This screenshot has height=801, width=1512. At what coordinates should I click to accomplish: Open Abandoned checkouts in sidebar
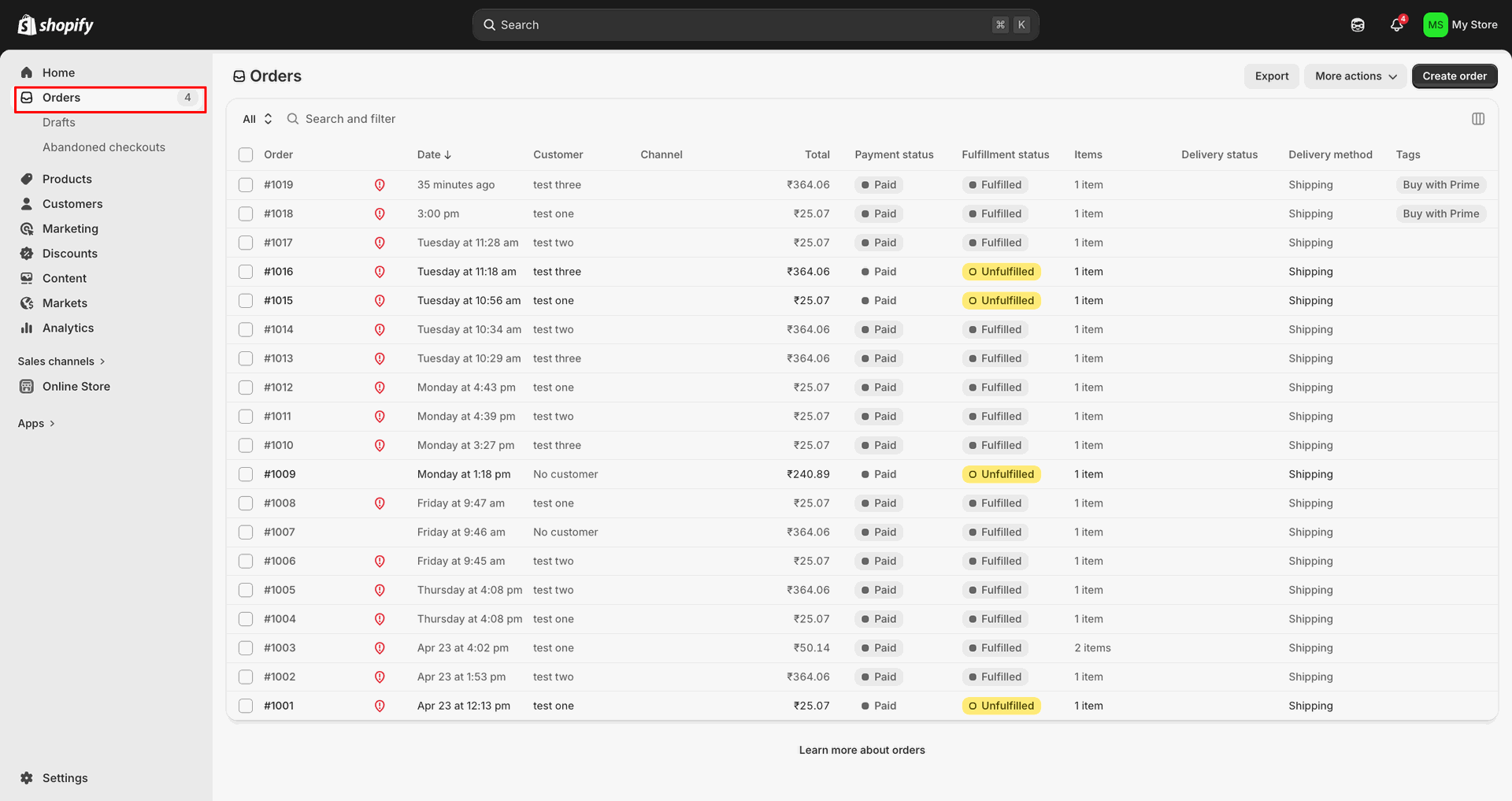pos(104,147)
